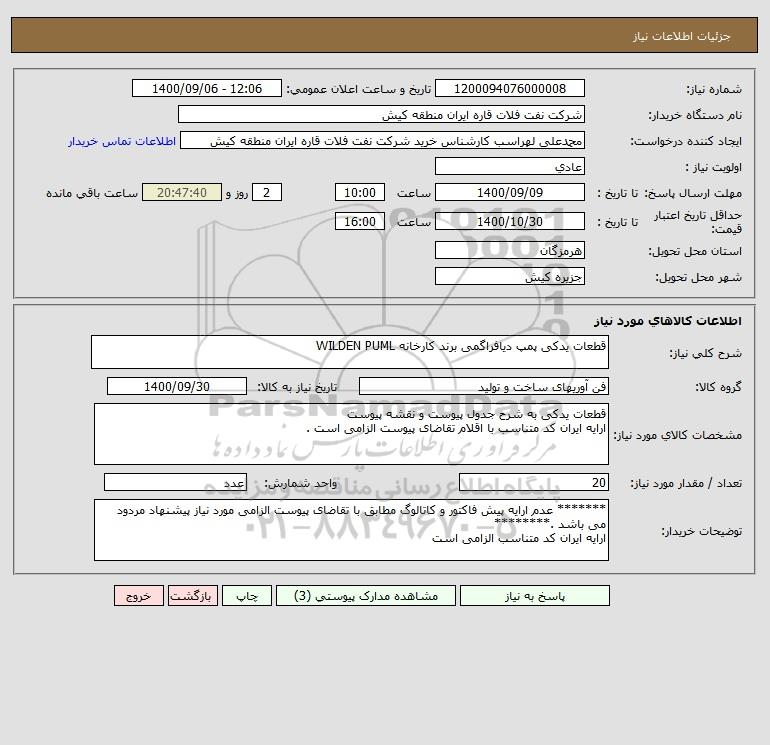Image resolution: width=770 pixels, height=745 pixels.
Task: Click the استان محل تحویل label
Action: point(695,251)
